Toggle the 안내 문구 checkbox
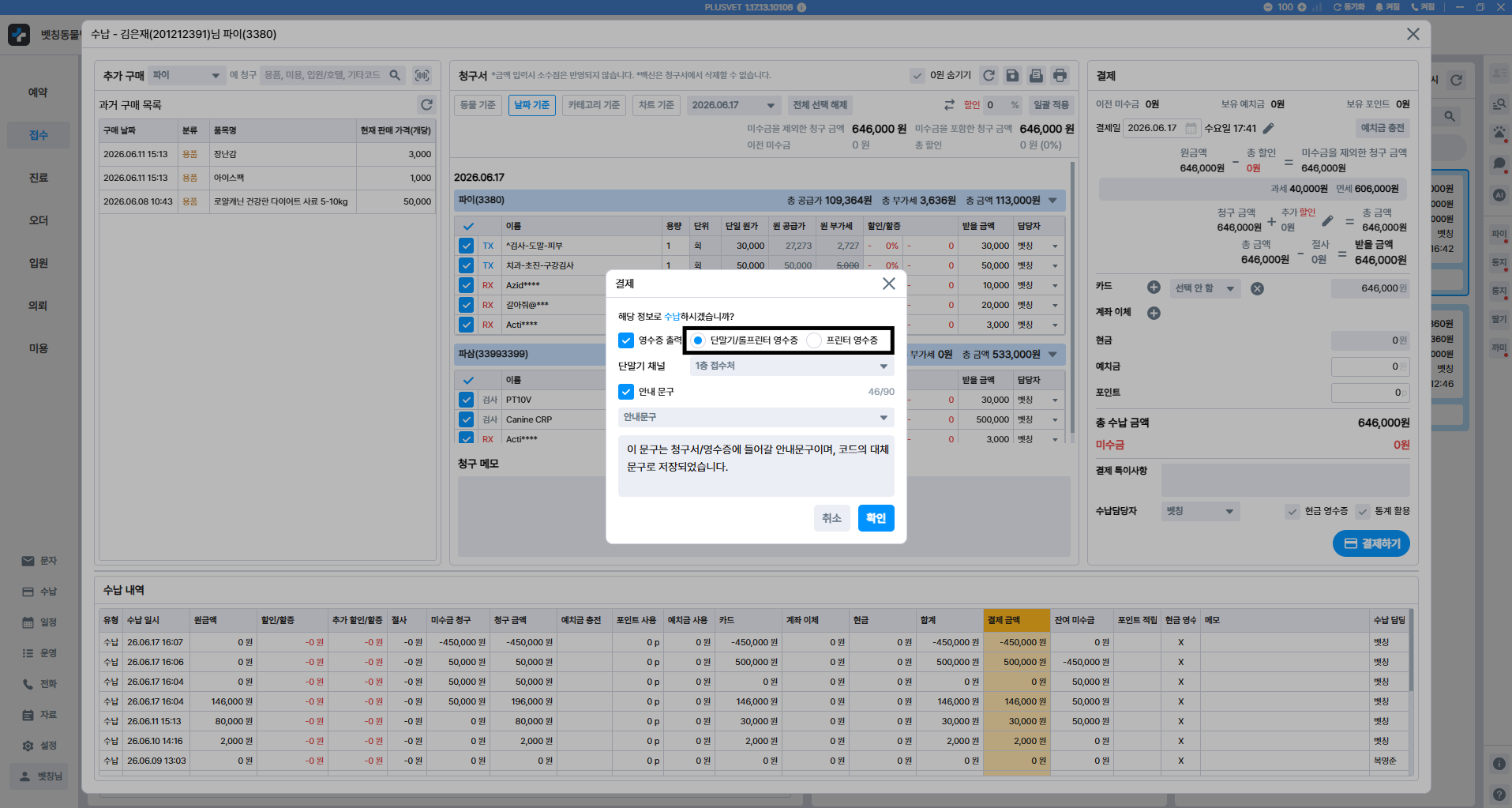The height and width of the screenshot is (808, 1512). tap(626, 392)
